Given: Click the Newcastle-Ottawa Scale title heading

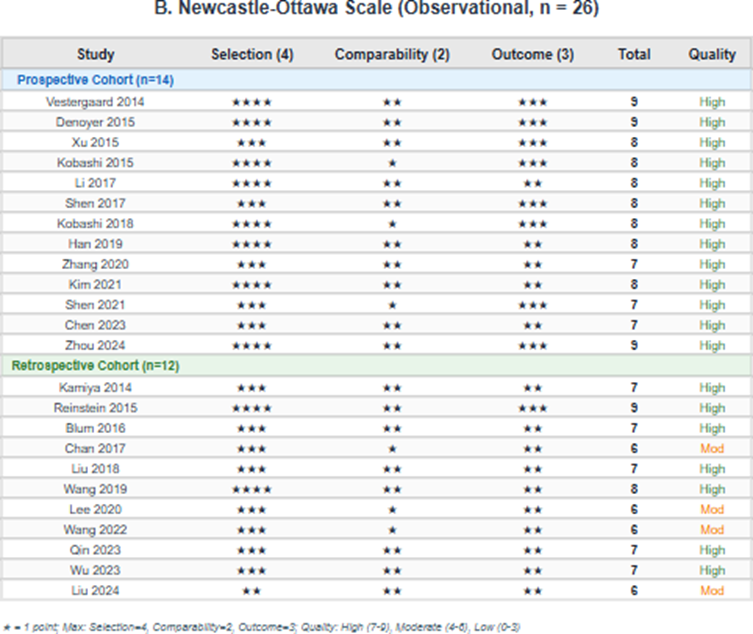Looking at the screenshot, I should 376,11.
